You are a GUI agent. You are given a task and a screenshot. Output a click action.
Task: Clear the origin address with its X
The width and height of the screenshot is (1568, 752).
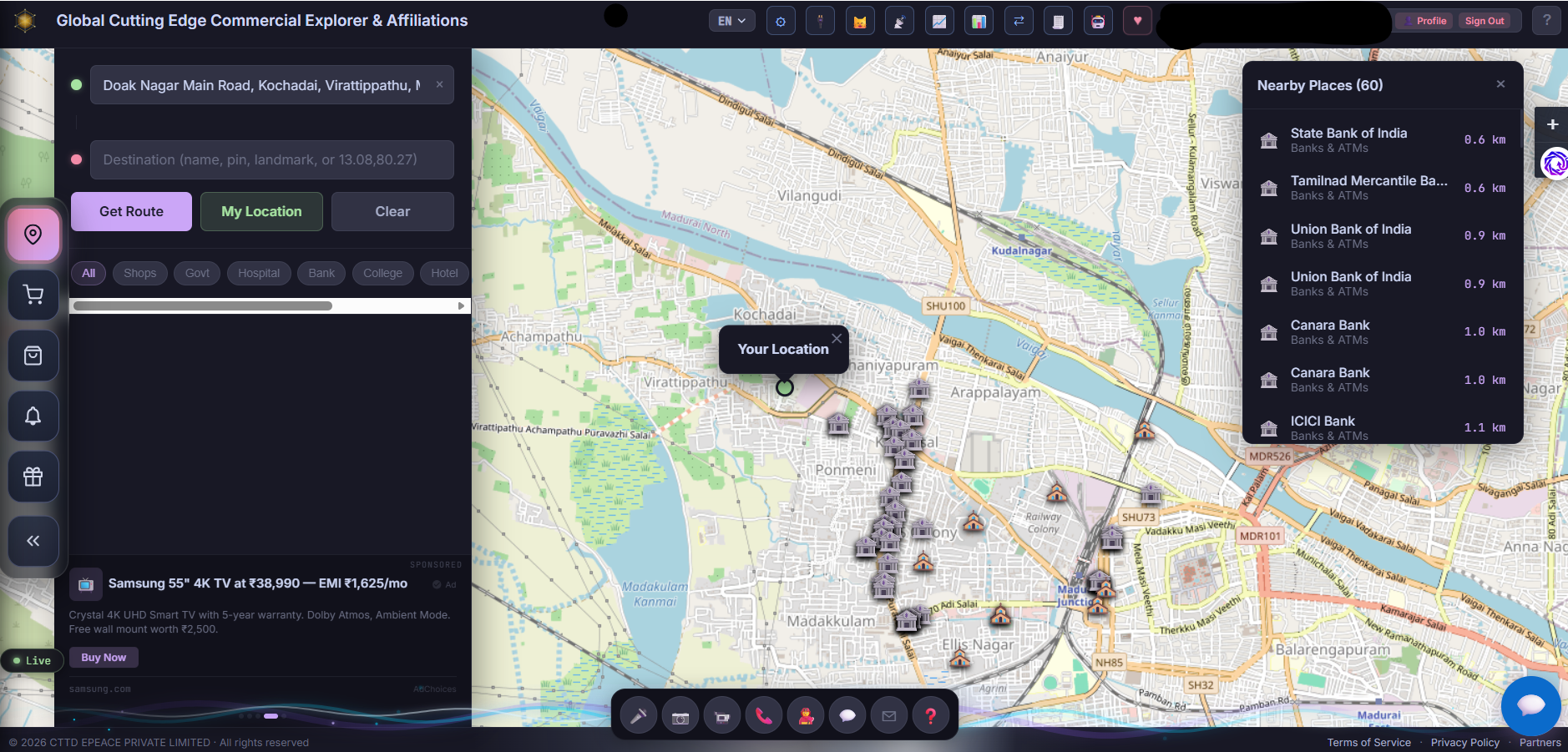439,84
